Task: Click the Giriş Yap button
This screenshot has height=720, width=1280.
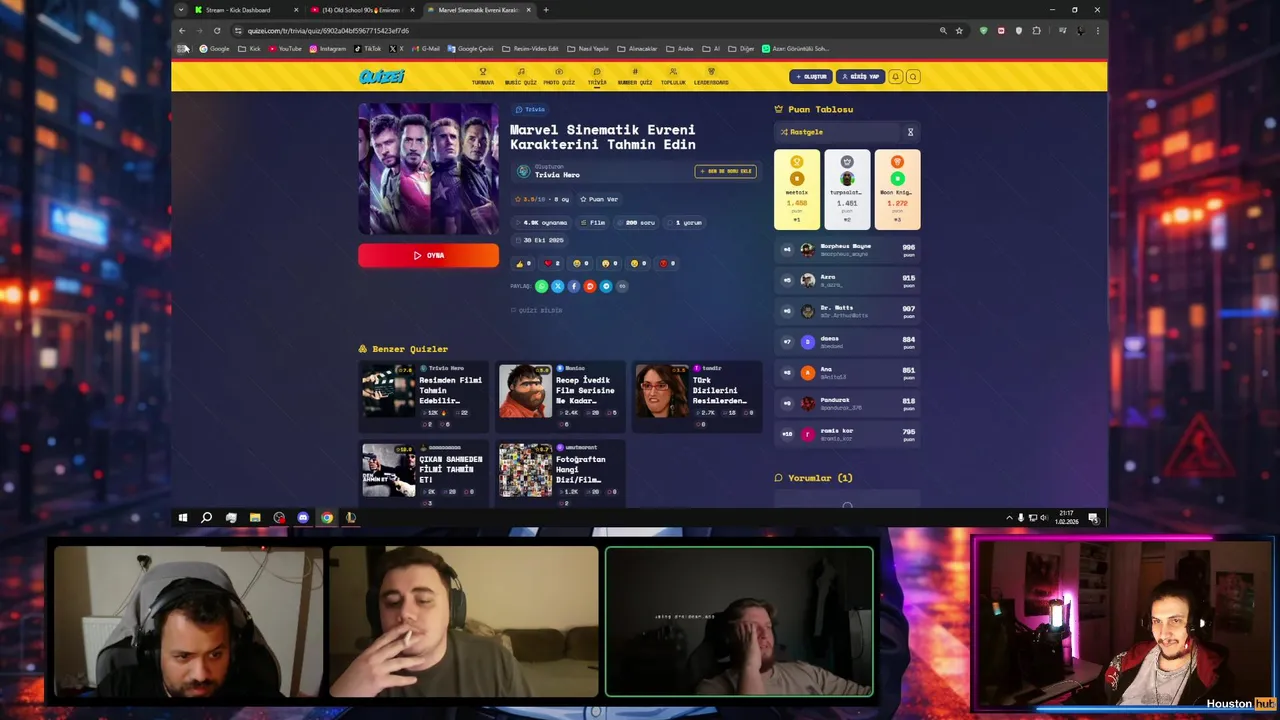Action: [x=860, y=77]
